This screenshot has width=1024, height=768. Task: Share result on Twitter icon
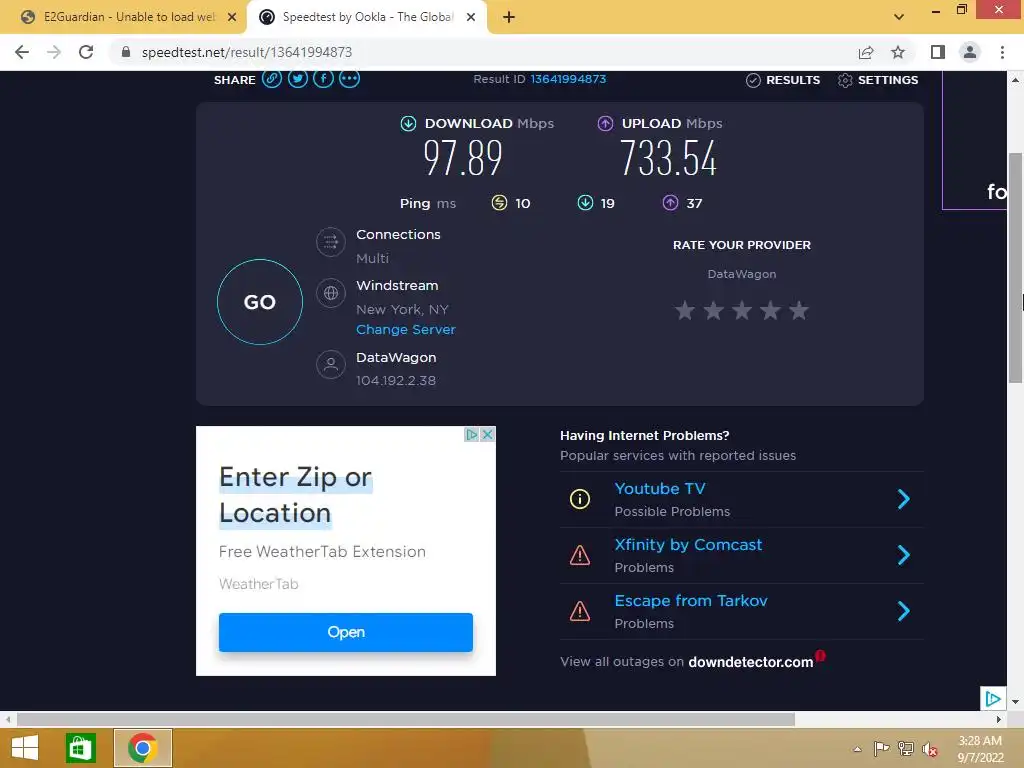click(x=298, y=79)
